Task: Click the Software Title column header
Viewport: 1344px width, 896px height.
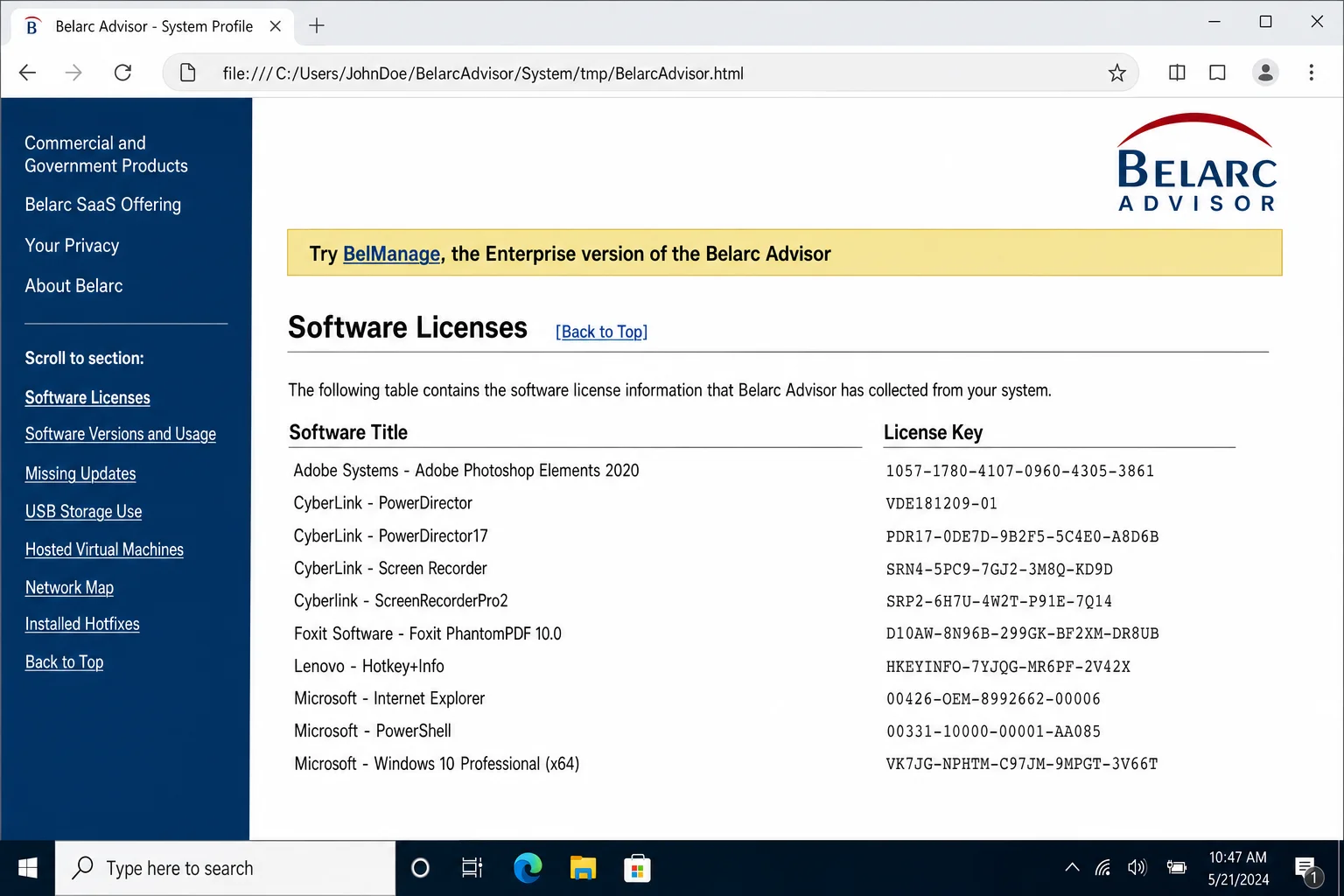Action: [348, 432]
